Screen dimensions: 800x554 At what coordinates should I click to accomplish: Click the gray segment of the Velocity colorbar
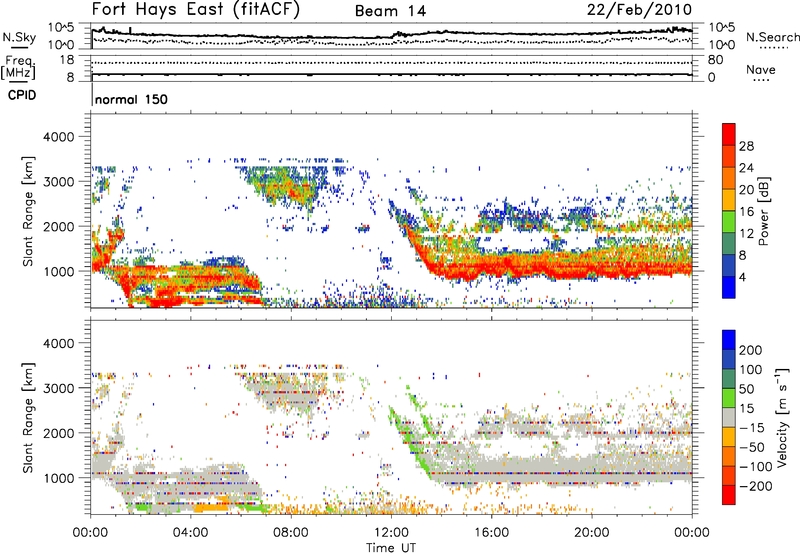[729, 418]
